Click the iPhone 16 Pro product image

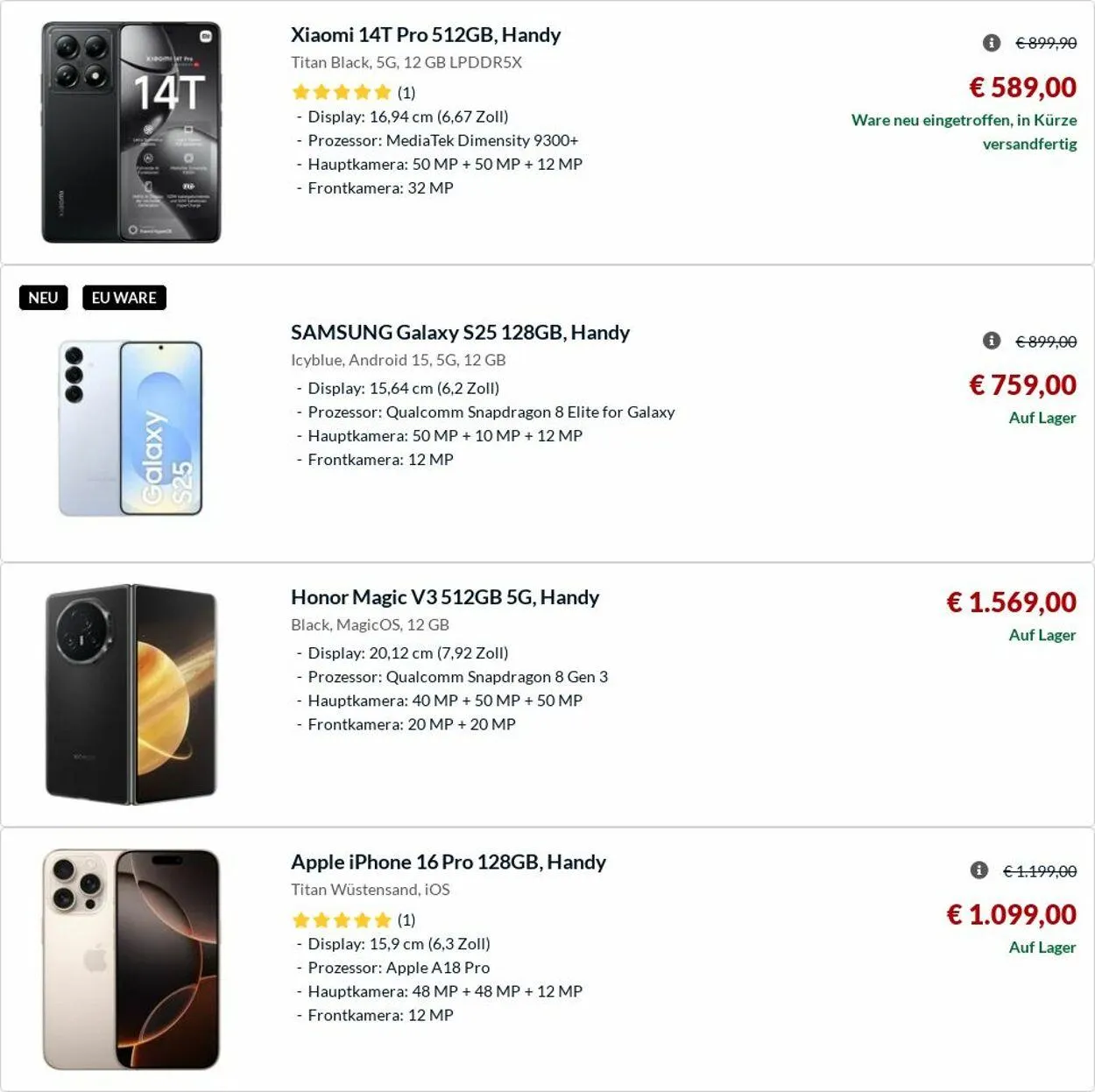coord(131,959)
